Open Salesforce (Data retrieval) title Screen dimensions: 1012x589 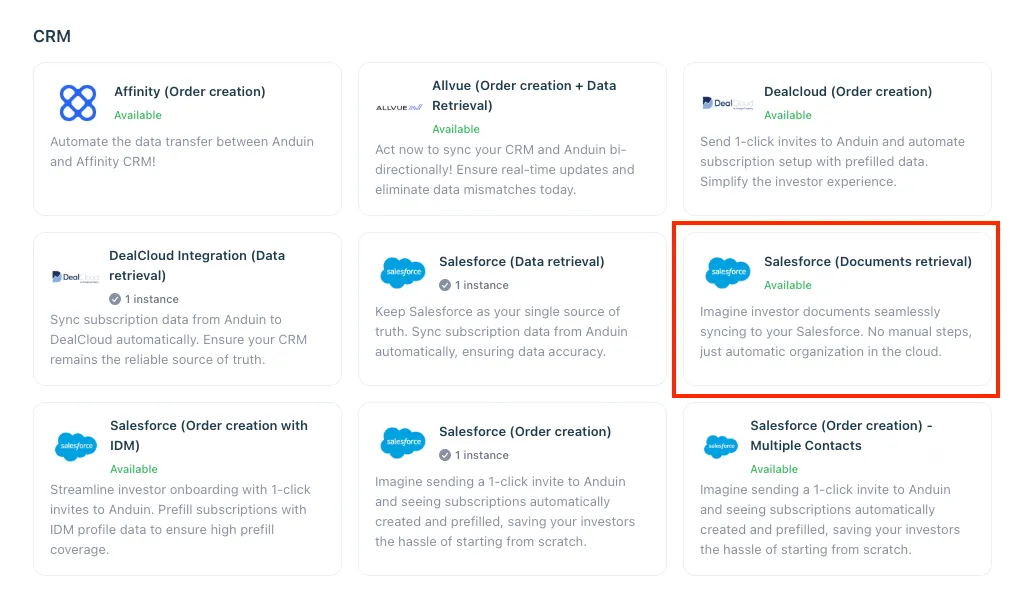click(x=521, y=261)
